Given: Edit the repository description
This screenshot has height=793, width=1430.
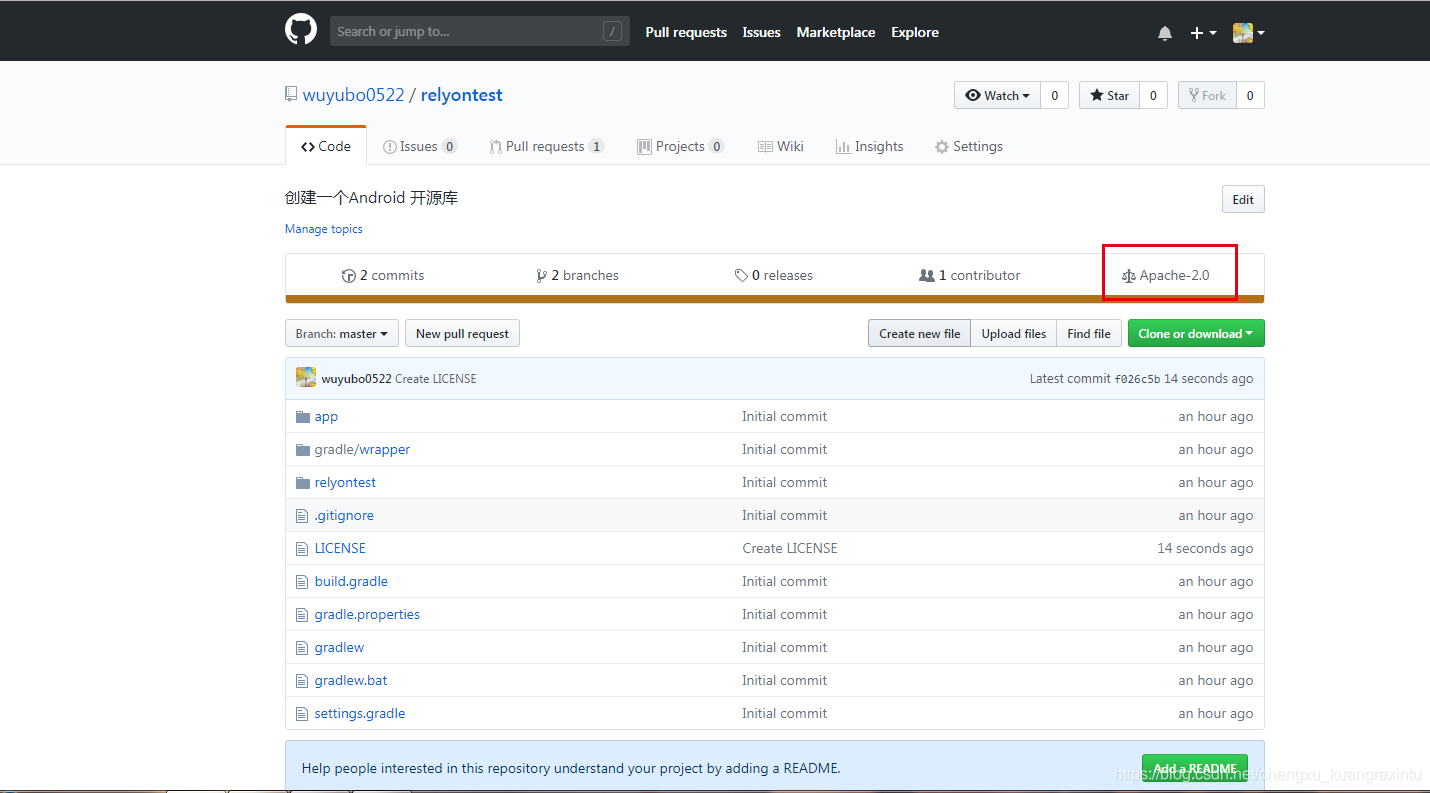Looking at the screenshot, I should point(1243,199).
